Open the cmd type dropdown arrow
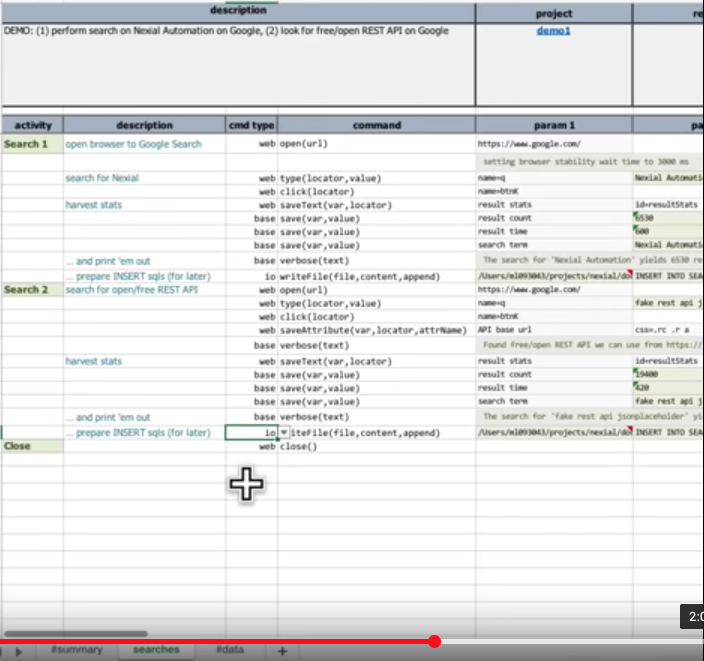The height and width of the screenshot is (661, 704). (x=284, y=432)
